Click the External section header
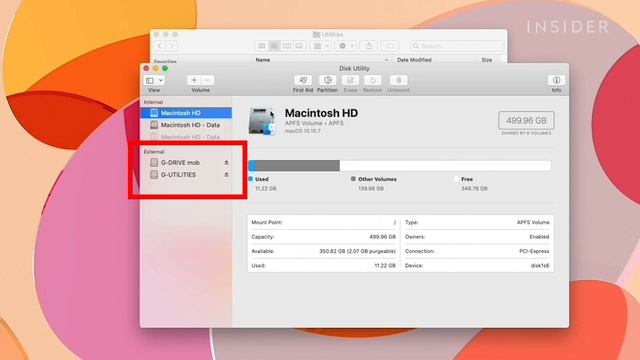This screenshot has height=360, width=640. tap(154, 151)
